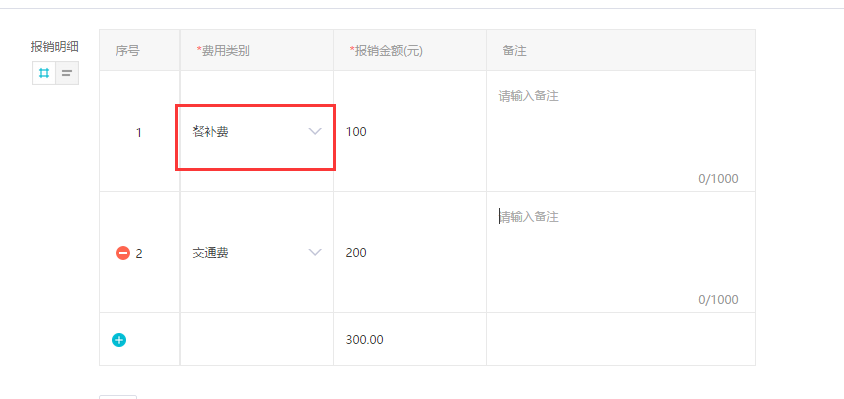Click the first row's 0/1000 character counter
The height and width of the screenshot is (399, 844).
click(718, 179)
